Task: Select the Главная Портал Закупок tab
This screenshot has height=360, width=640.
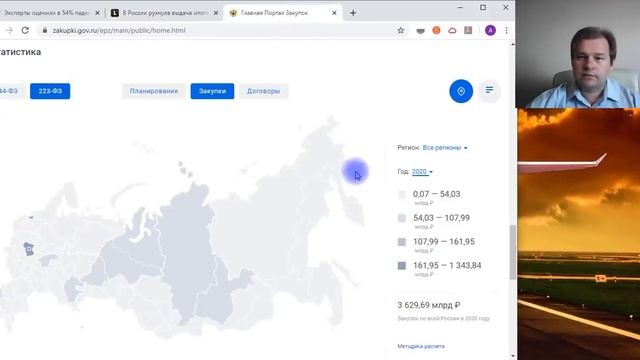Action: click(x=283, y=13)
